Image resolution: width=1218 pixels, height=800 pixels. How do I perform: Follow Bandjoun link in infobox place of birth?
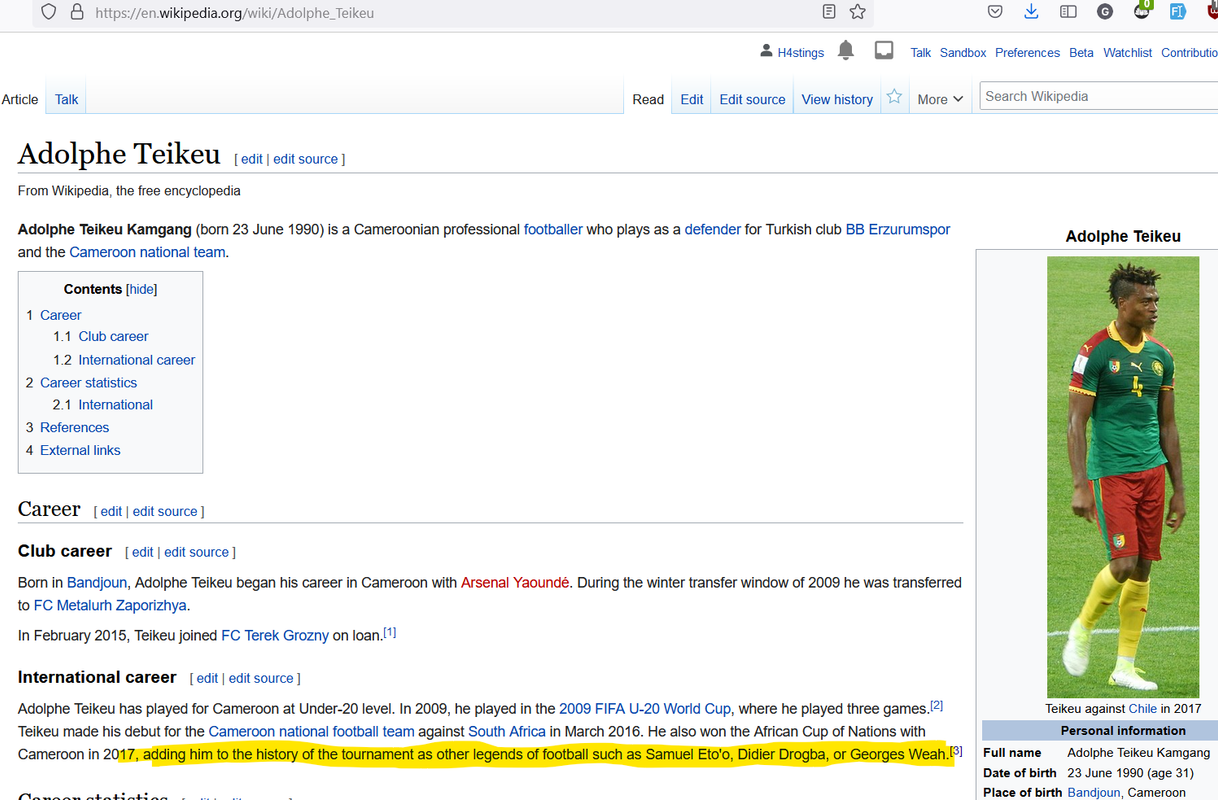point(1094,793)
